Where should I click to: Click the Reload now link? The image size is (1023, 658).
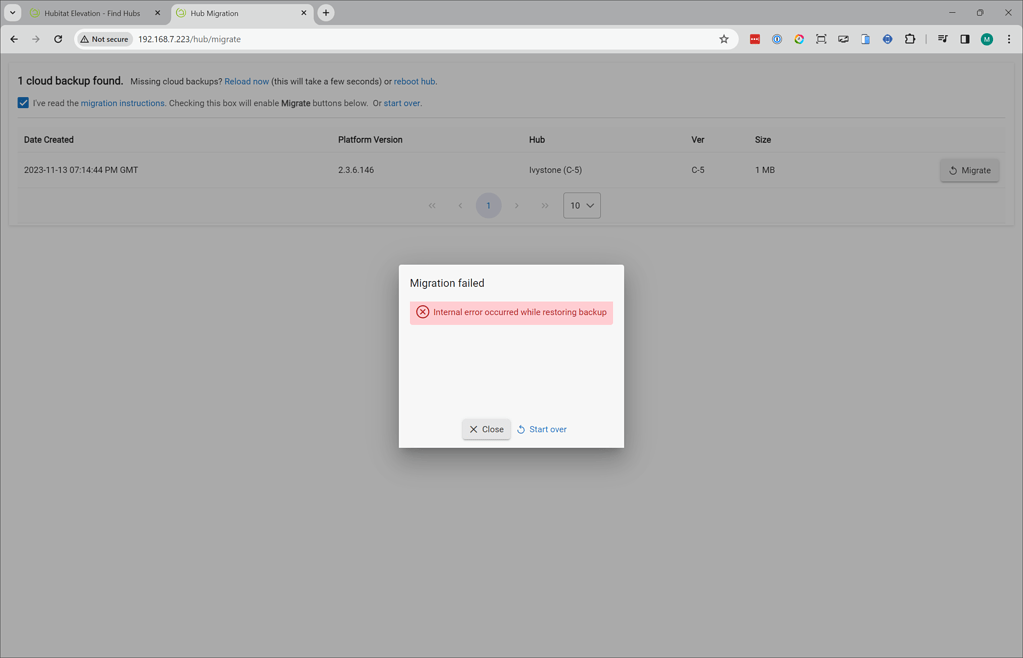(x=247, y=81)
